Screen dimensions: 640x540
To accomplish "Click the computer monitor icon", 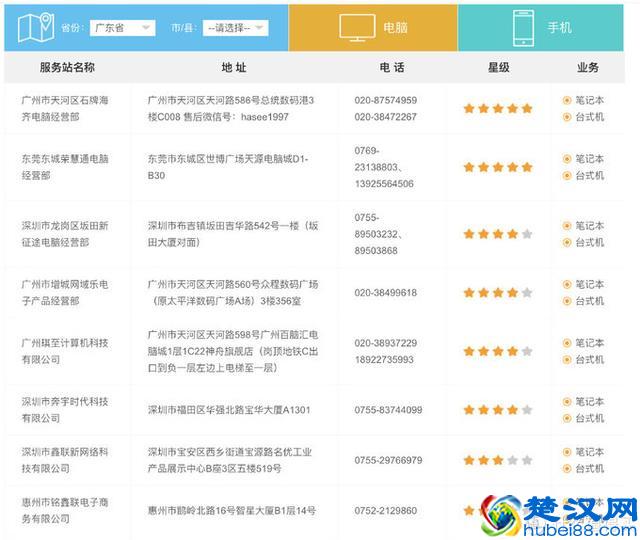I will tap(357, 27).
